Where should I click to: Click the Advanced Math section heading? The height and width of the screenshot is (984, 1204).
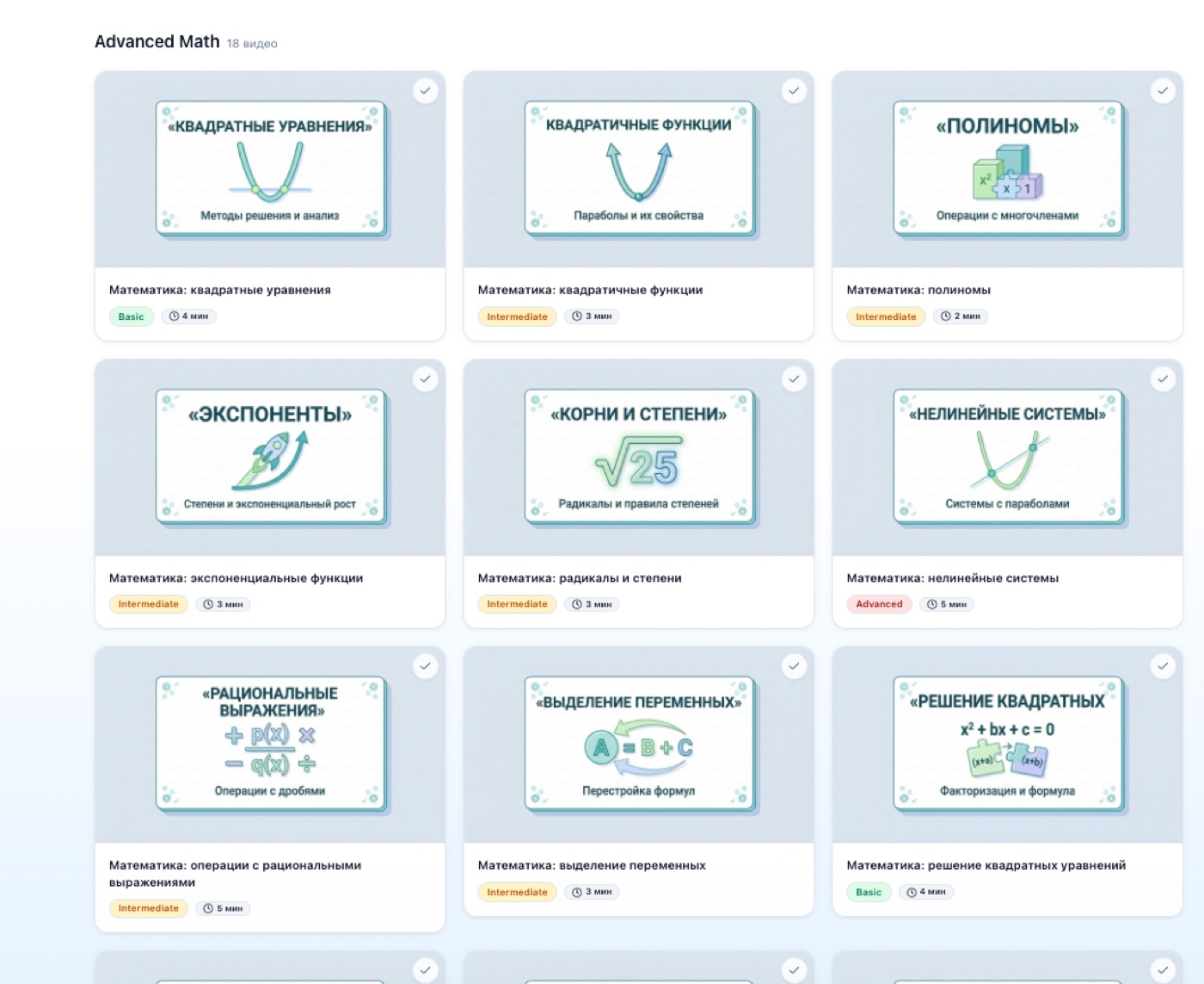pyautogui.click(x=157, y=41)
